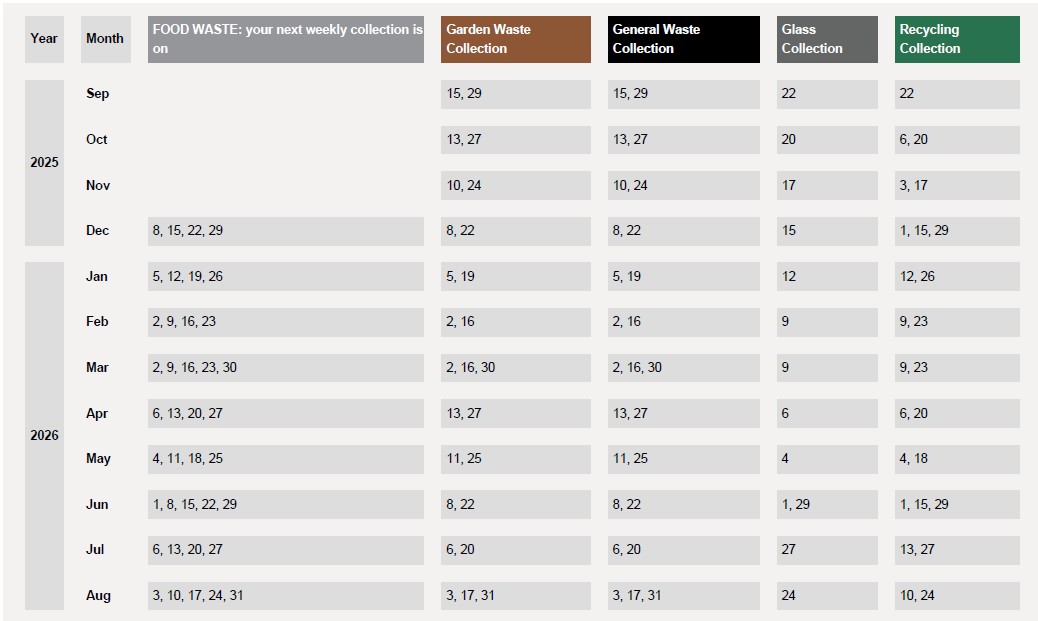This screenshot has height=621, width=1038.
Task: Click December food waste dates 8, 15, 22, 29
Action: point(285,231)
